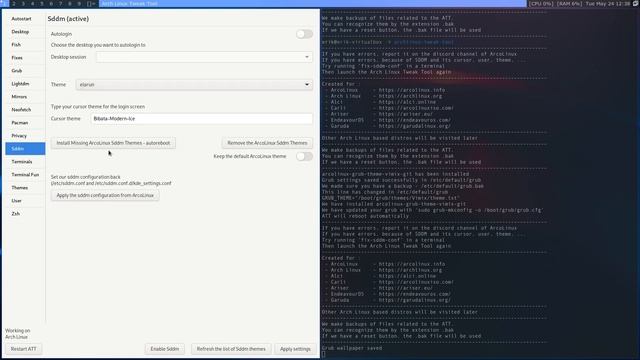
Task: Select the Fish sidebar item
Action: (x=25, y=45)
